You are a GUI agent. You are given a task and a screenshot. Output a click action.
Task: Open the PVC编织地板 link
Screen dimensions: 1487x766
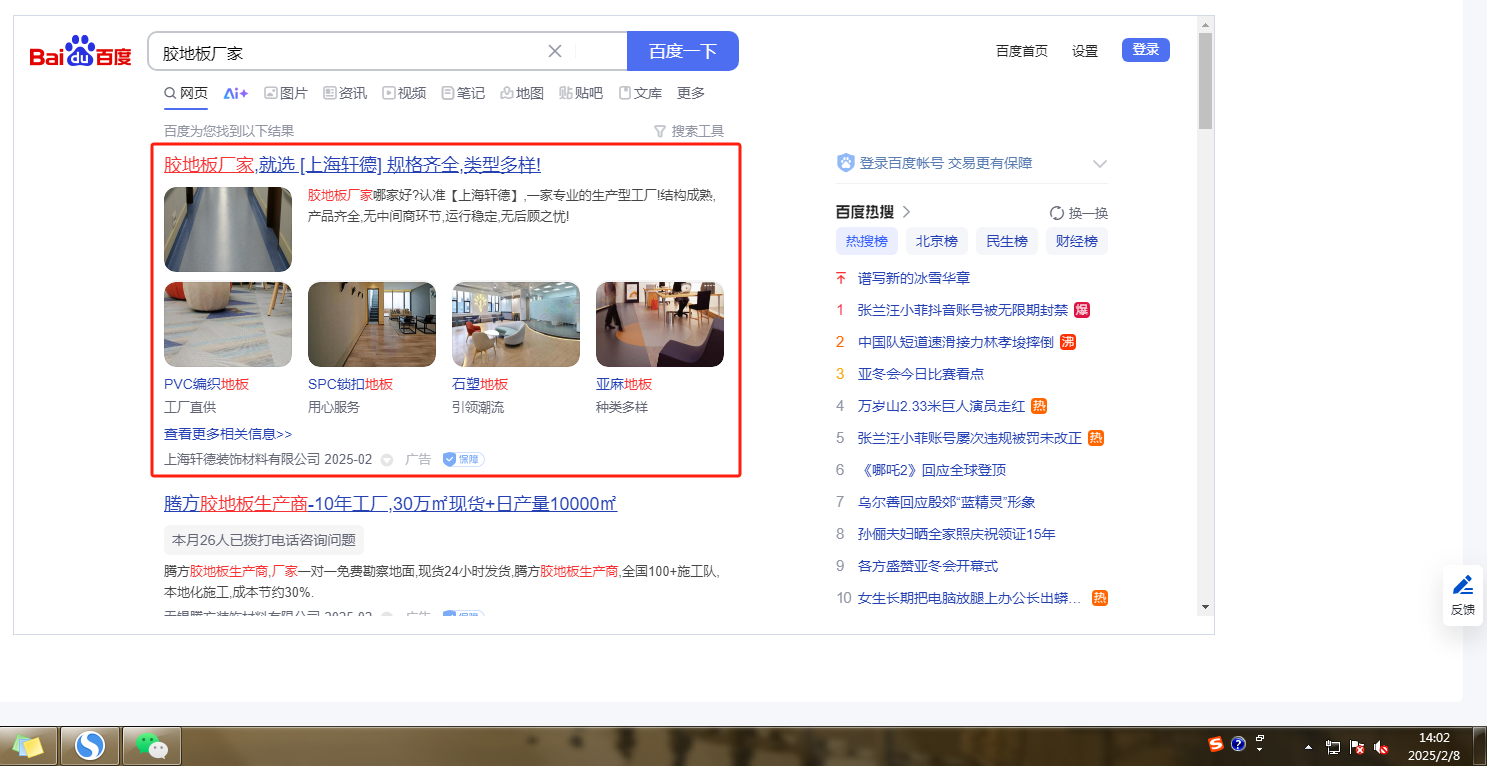coord(206,384)
